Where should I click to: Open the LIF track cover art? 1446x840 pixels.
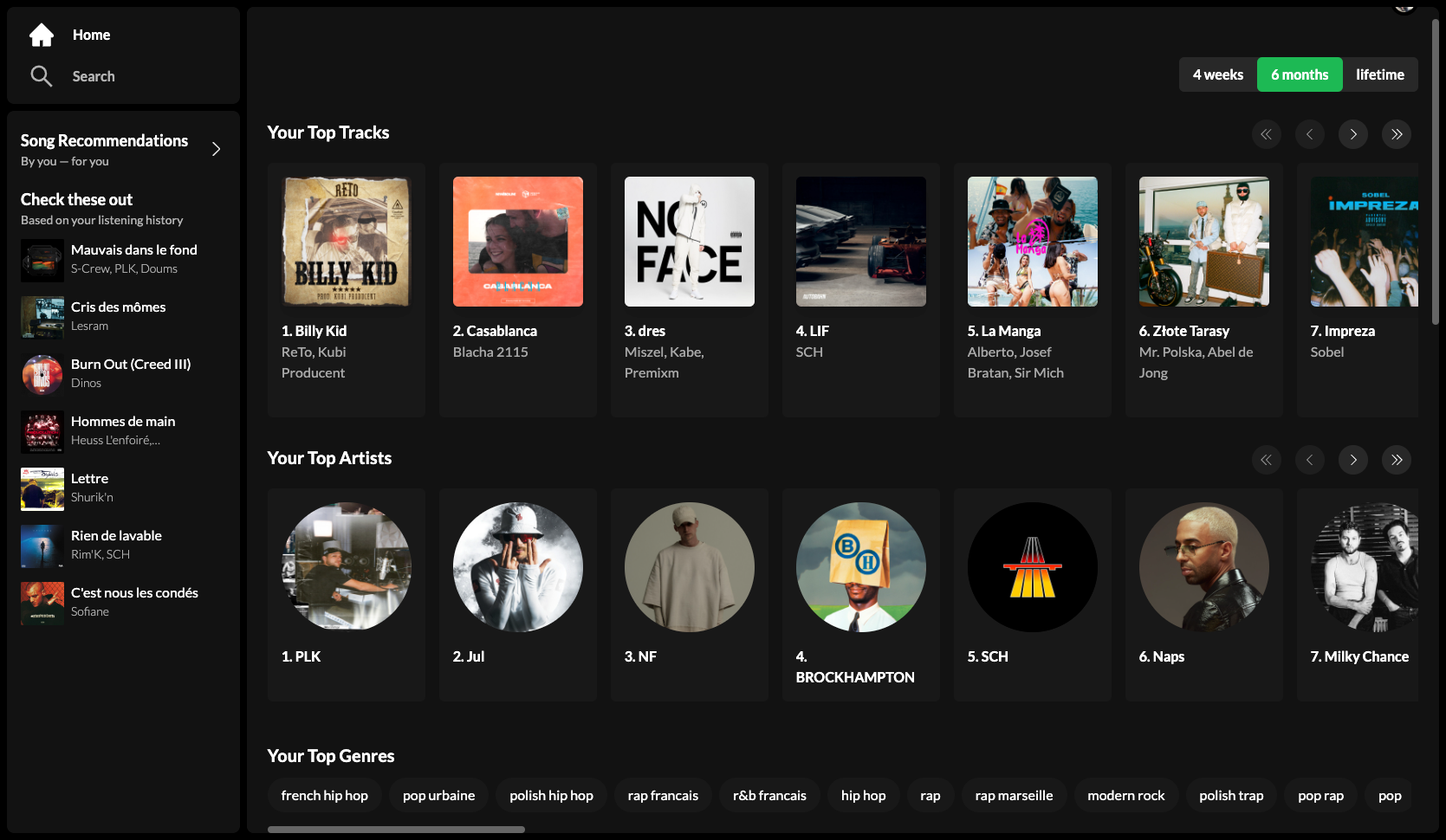861,242
